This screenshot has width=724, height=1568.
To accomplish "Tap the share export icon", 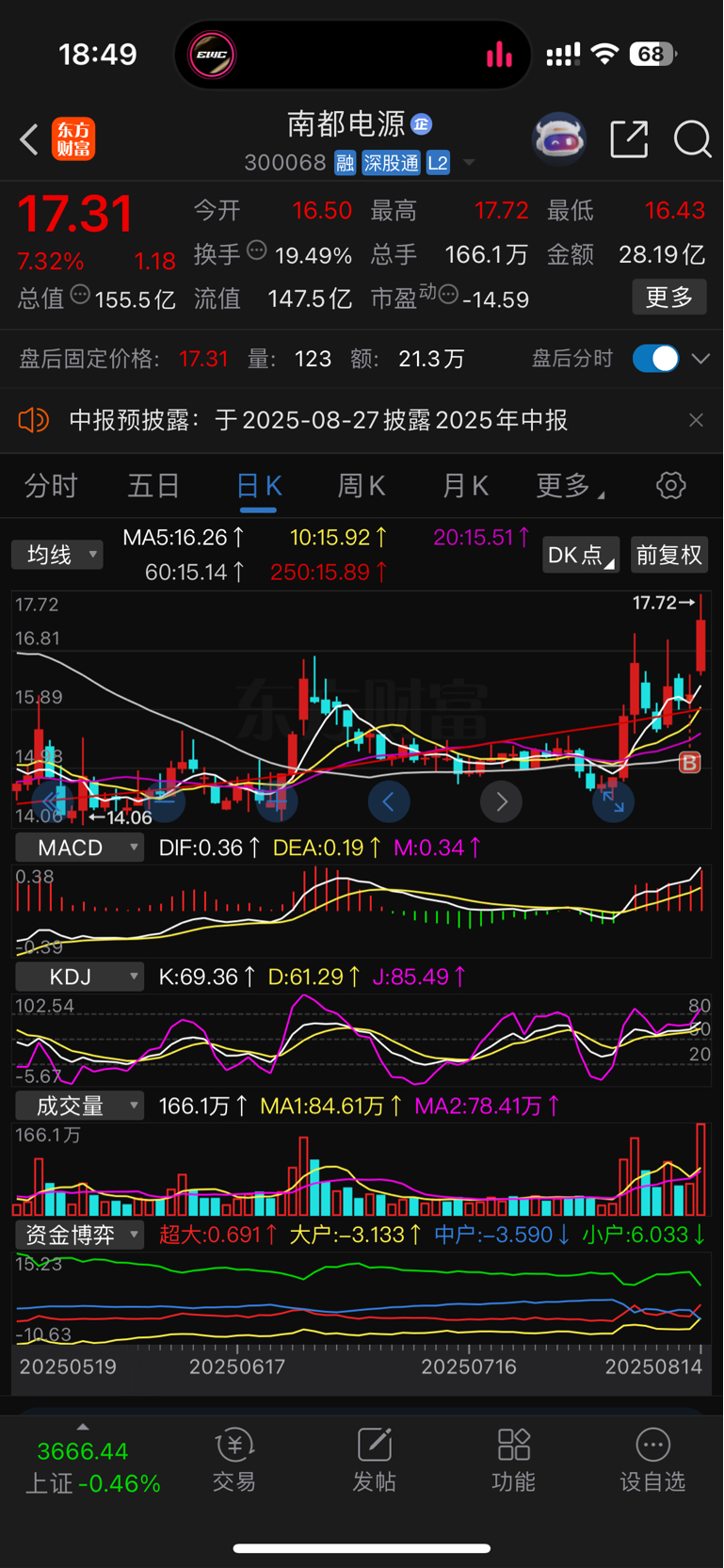I will point(629,139).
